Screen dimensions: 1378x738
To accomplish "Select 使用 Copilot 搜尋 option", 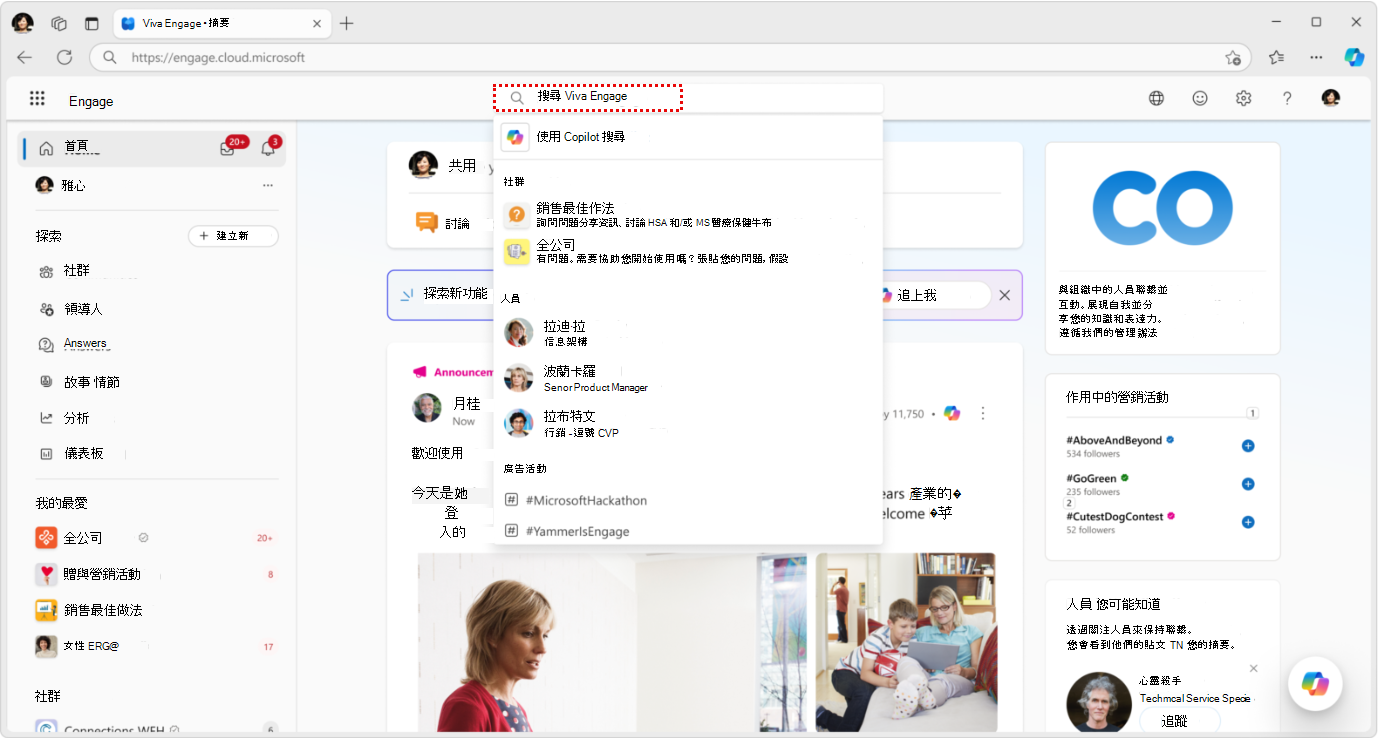I will point(688,137).
